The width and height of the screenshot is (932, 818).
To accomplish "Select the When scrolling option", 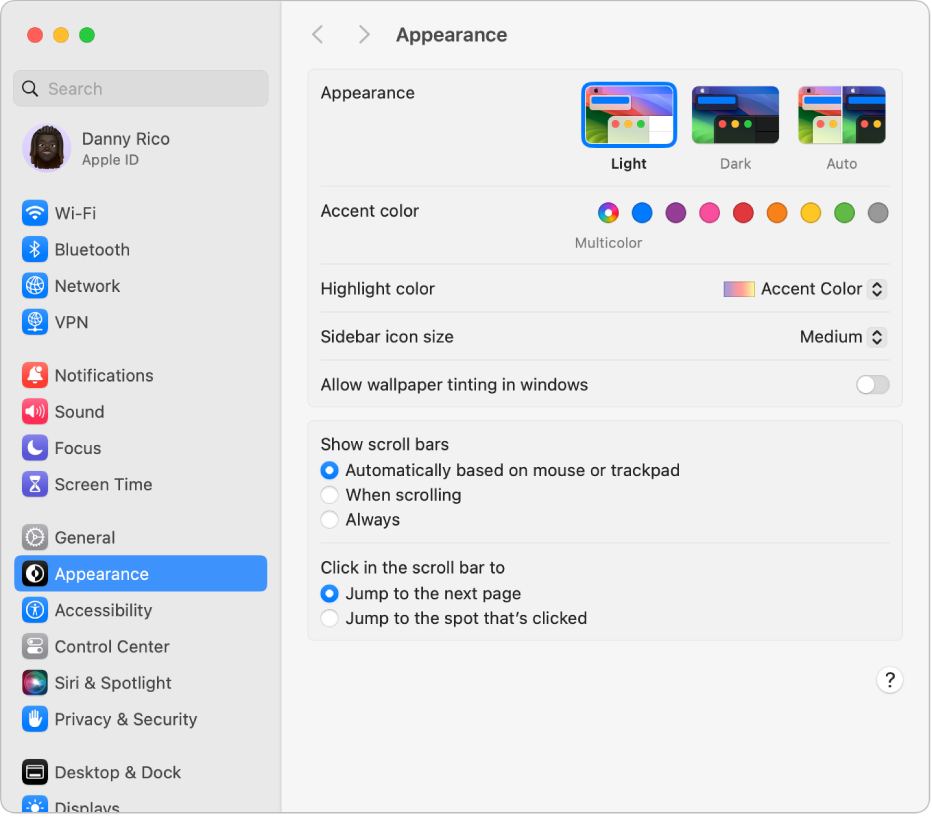I will pyautogui.click(x=330, y=495).
